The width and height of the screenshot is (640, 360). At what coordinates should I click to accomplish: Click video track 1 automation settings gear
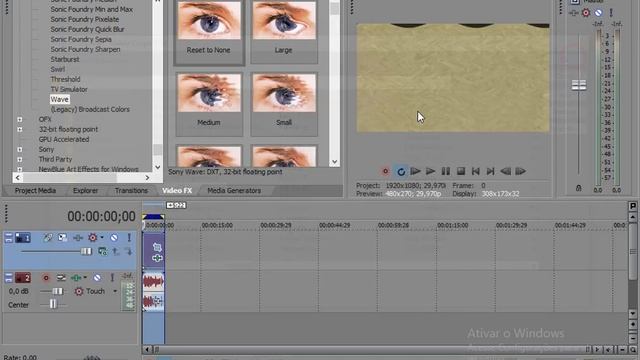pos(93,238)
